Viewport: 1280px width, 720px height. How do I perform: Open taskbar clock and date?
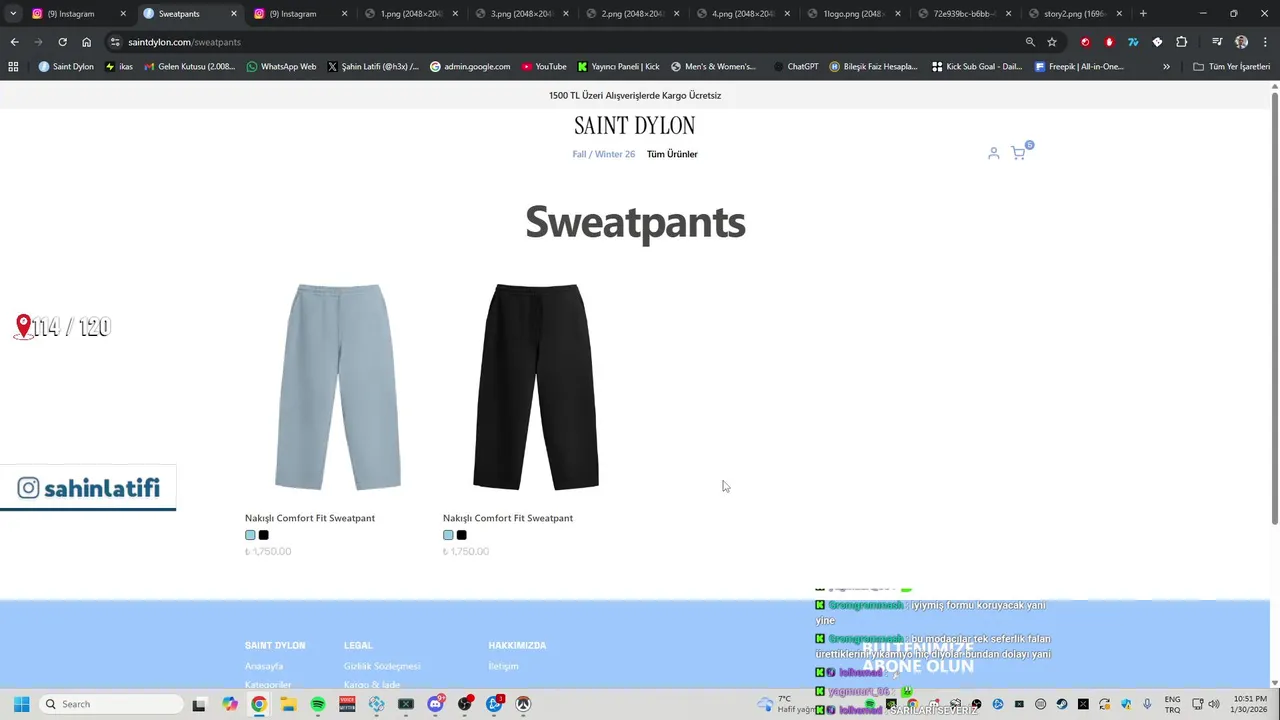pos(1250,704)
